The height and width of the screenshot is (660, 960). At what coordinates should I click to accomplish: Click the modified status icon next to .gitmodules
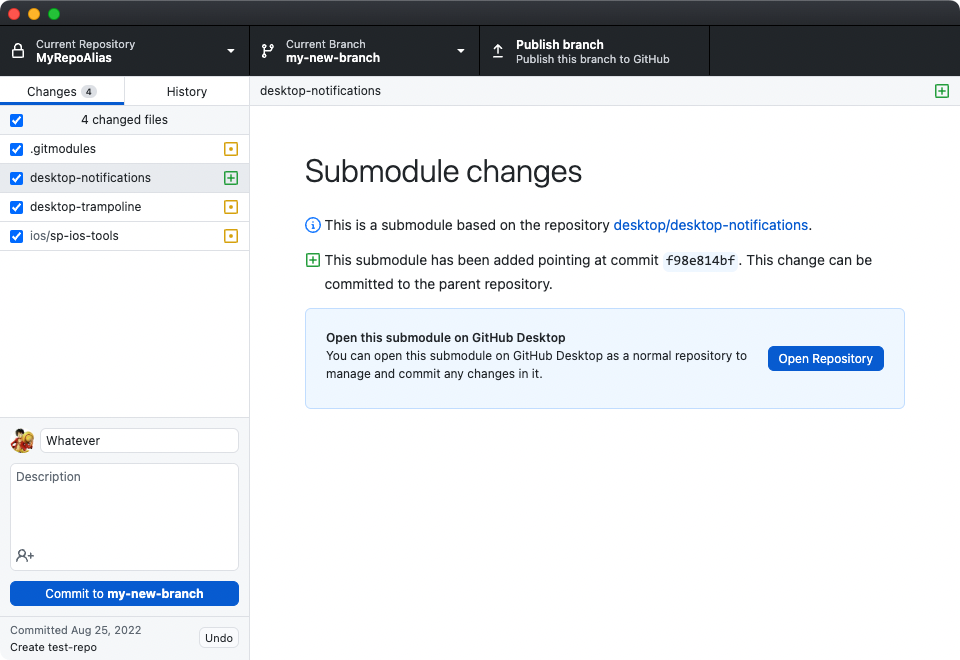(230, 149)
